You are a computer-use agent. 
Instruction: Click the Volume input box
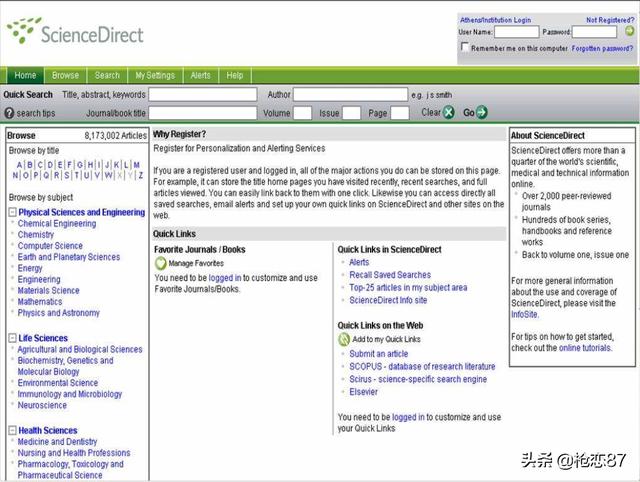303,113
